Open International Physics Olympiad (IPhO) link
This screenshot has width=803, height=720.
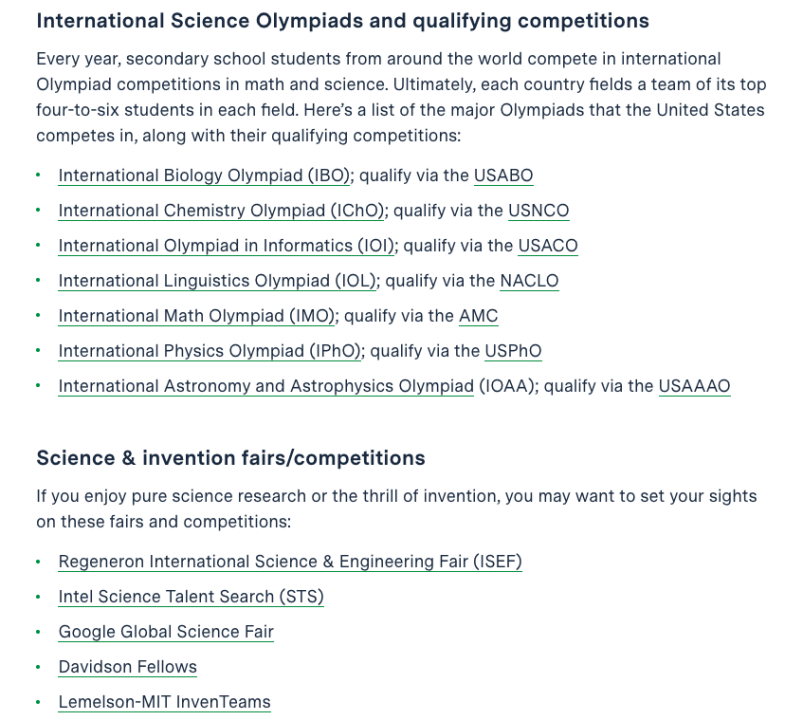pos(209,351)
